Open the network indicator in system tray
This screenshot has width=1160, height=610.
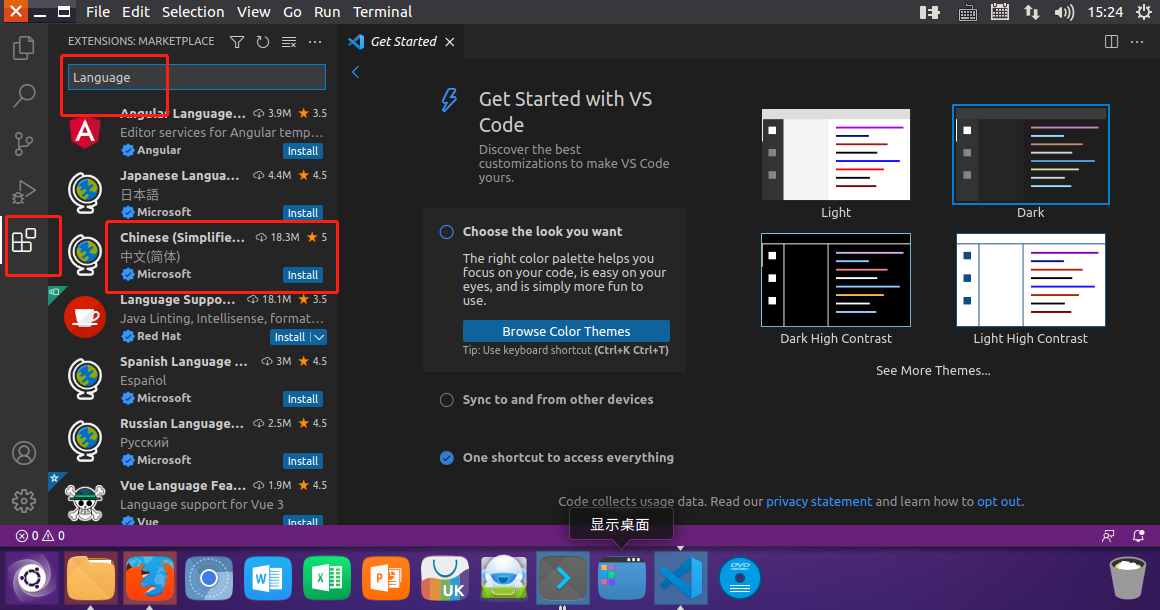tap(1031, 12)
